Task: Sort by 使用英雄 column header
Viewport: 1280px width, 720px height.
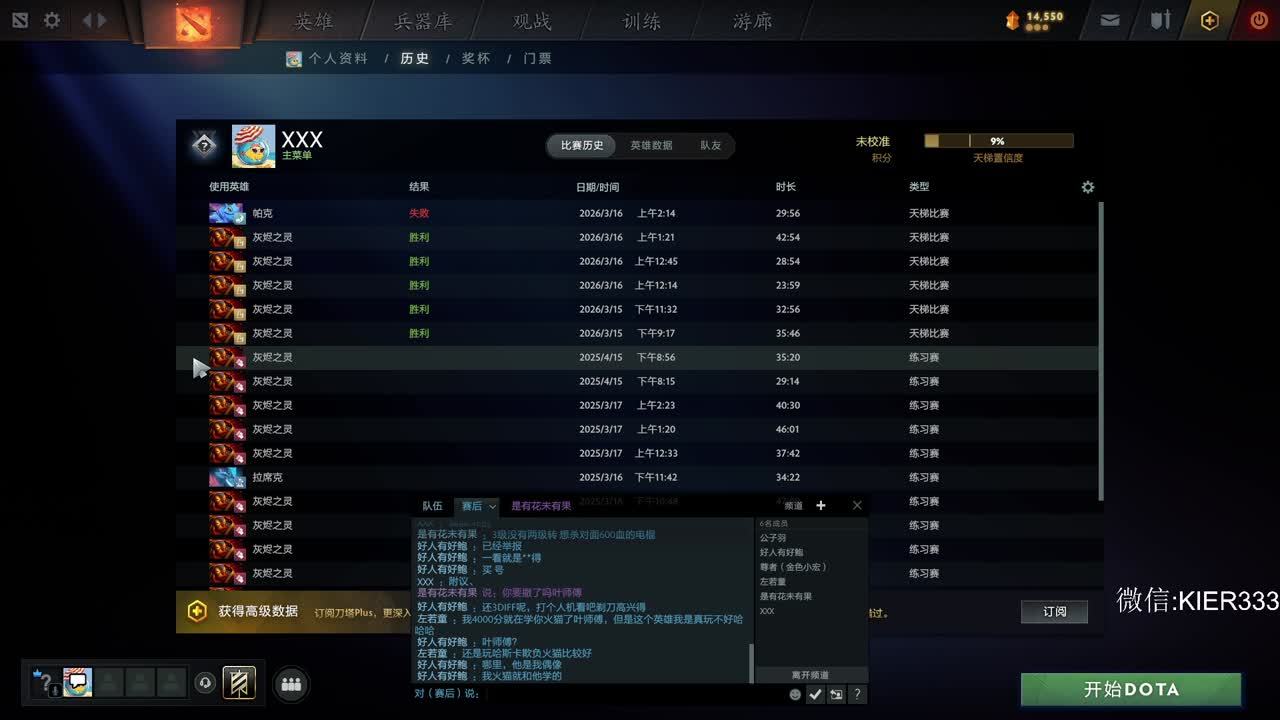Action: tap(229, 187)
